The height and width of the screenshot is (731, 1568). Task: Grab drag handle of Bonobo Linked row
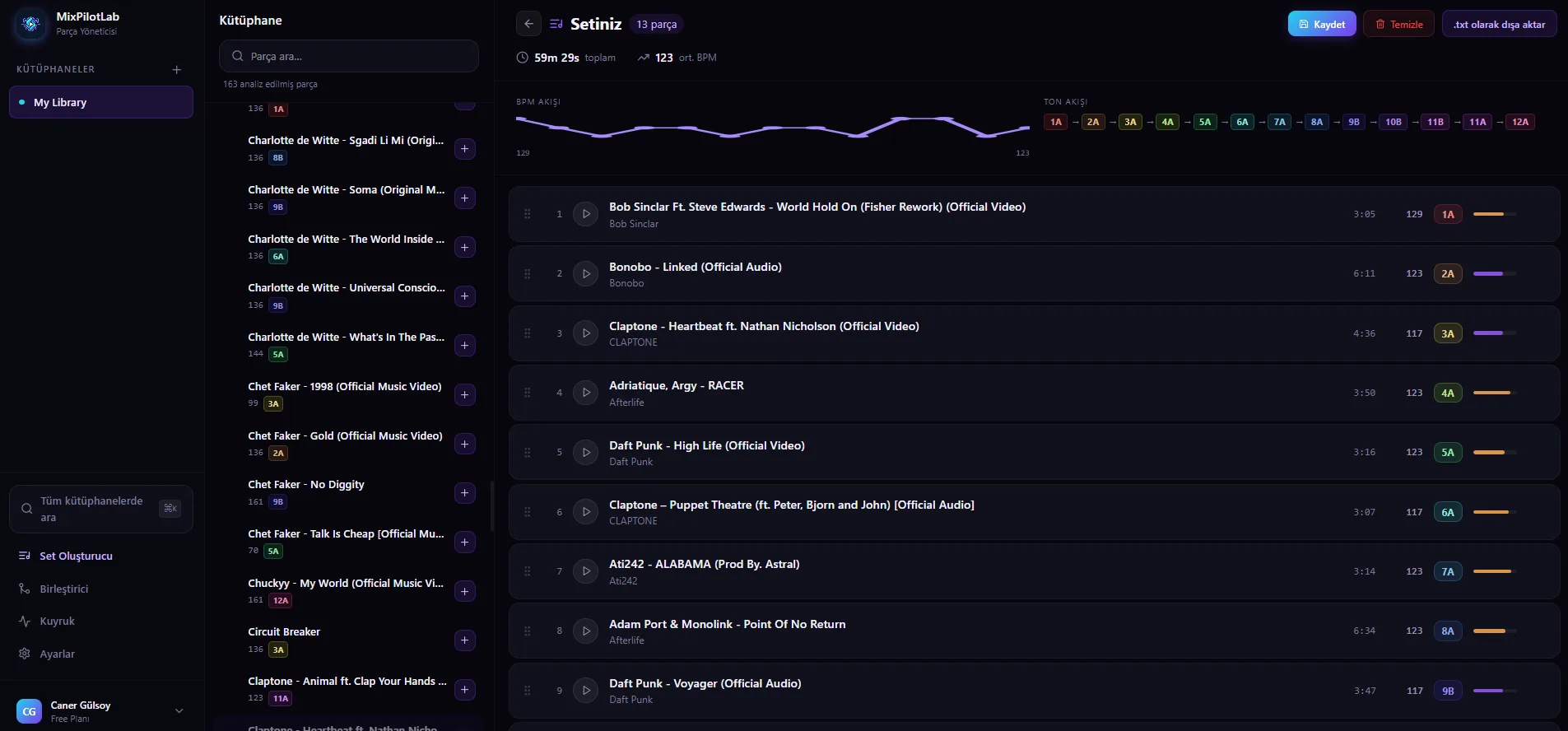[528, 274]
